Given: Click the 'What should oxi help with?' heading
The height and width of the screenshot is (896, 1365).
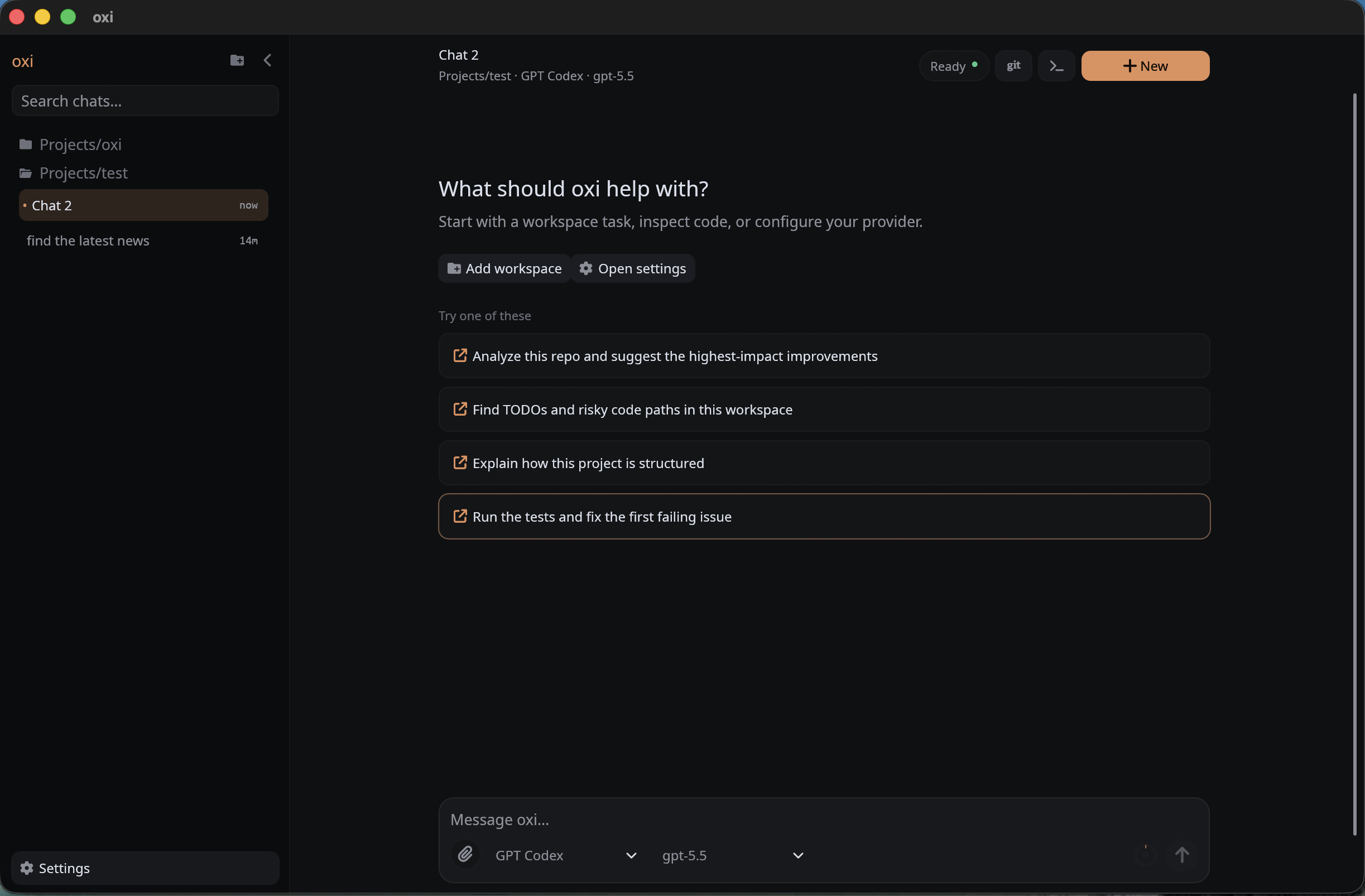Looking at the screenshot, I should click(x=573, y=189).
